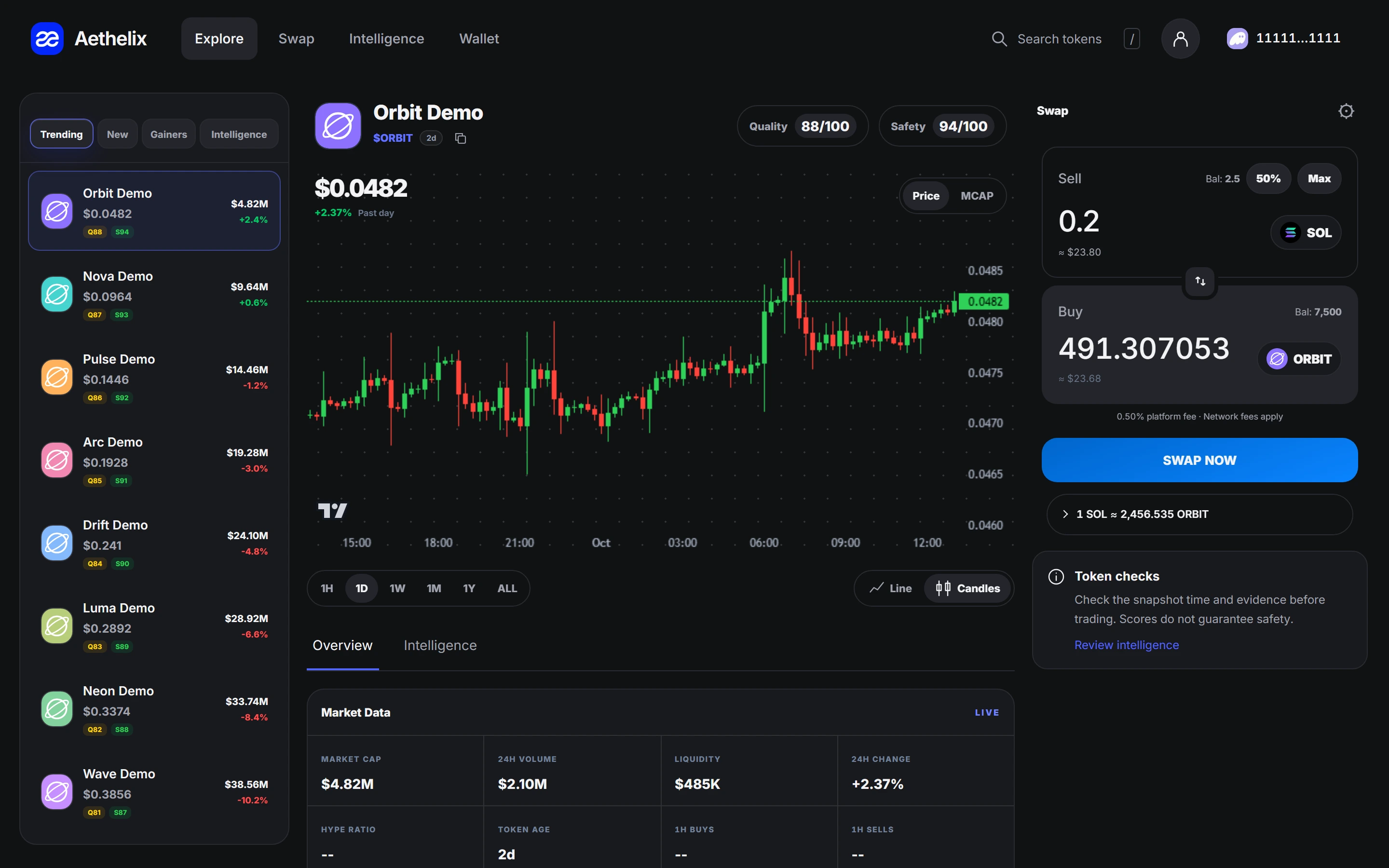Open swap settings gear icon
The image size is (1389, 868).
click(x=1346, y=111)
